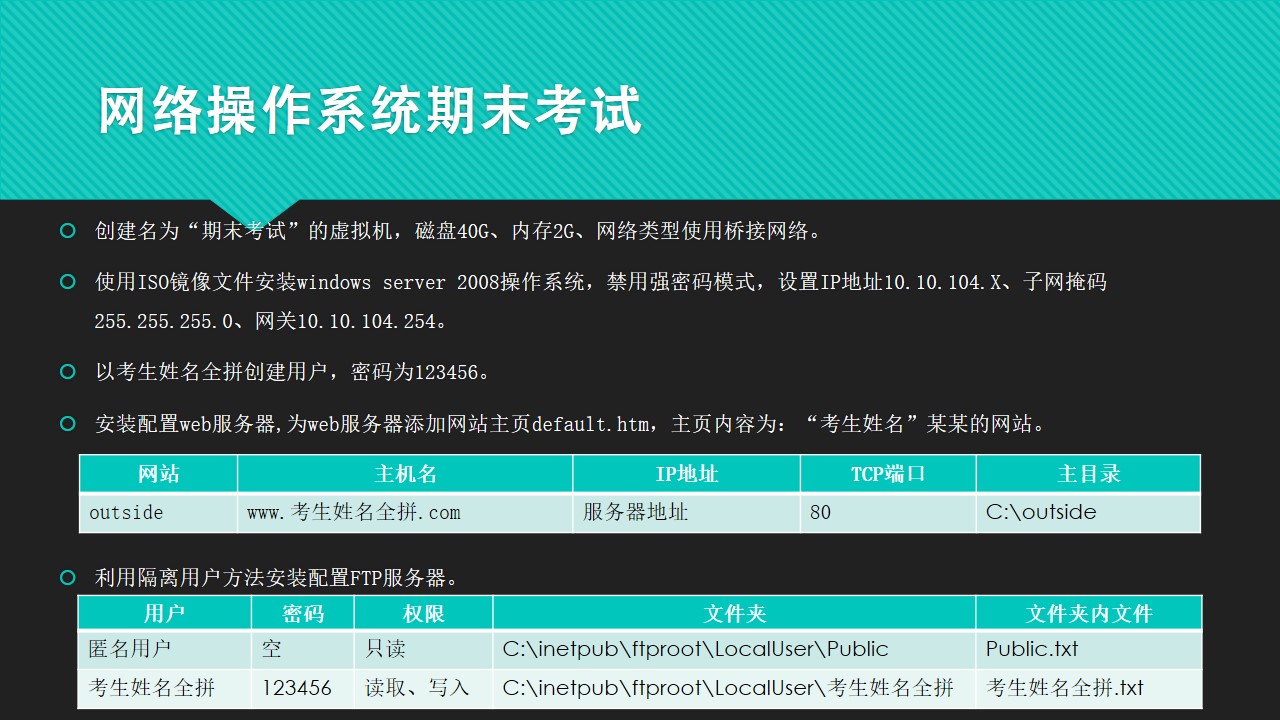1280x720 pixels.
Task: Click the 主目录 table header
Action: [x=1088, y=474]
